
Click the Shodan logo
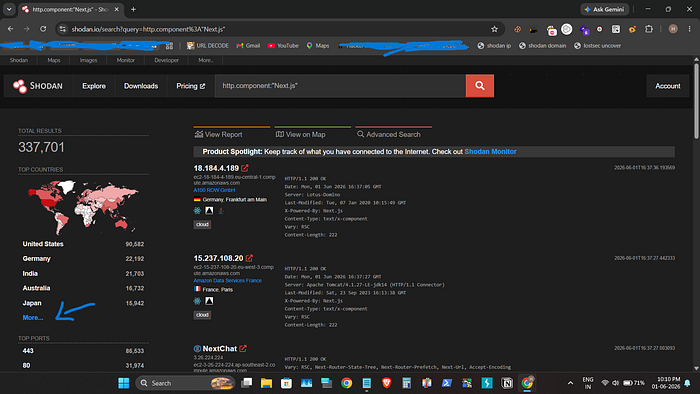click(38, 86)
